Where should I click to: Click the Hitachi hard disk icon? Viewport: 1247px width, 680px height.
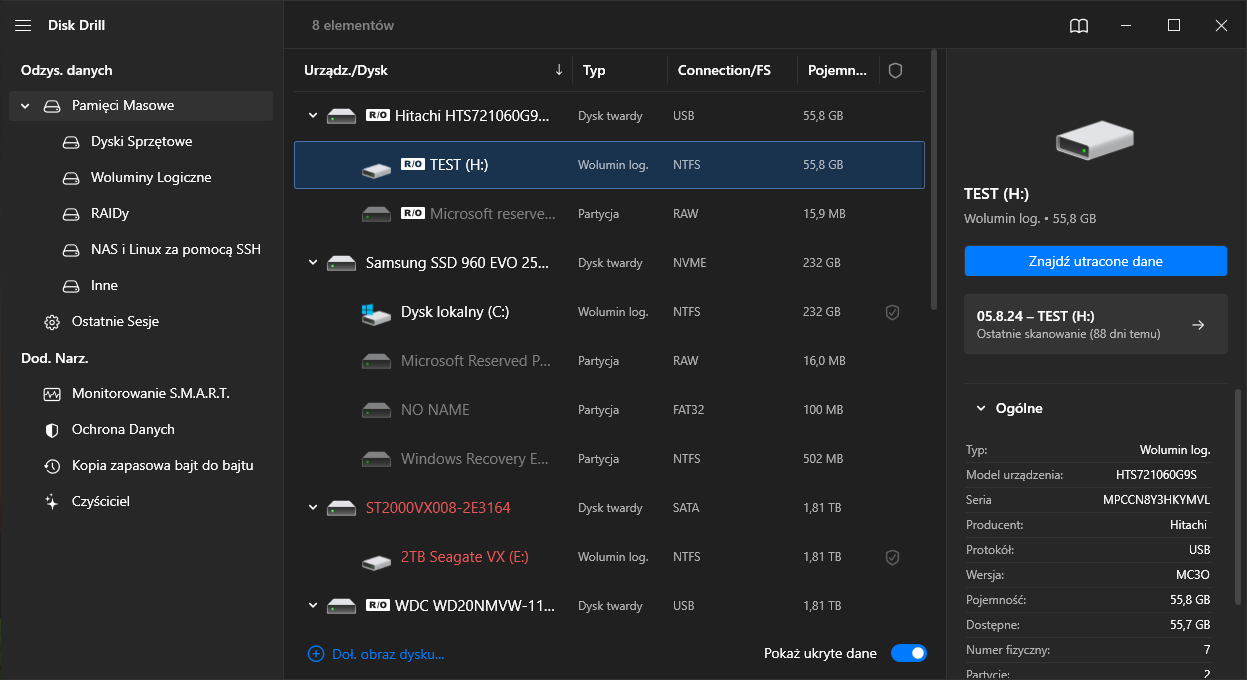coord(342,116)
